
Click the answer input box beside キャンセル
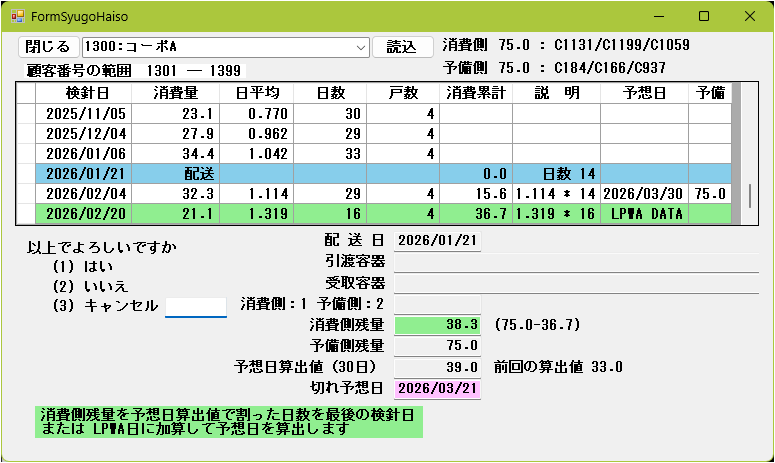point(196,306)
